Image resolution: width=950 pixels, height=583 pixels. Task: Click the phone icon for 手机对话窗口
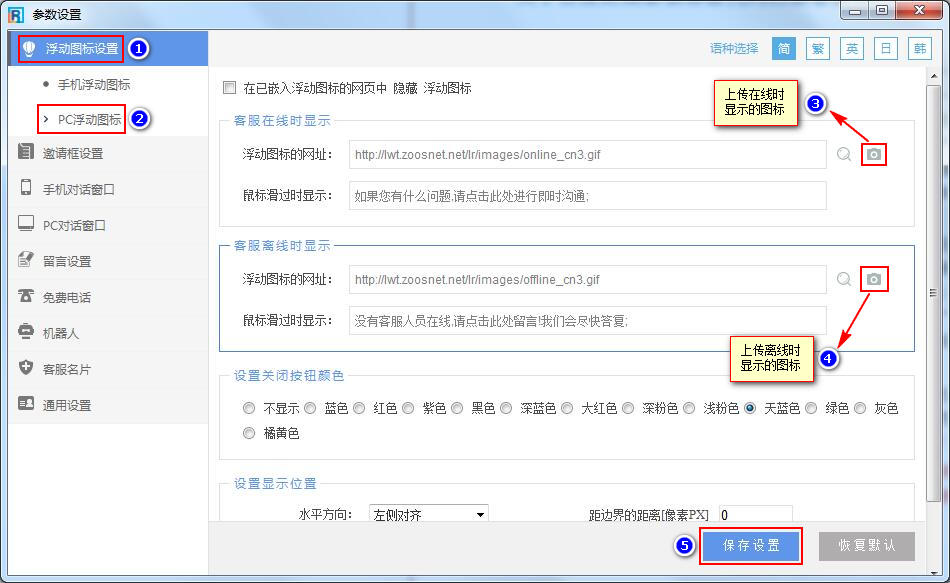pyautogui.click(x=26, y=187)
